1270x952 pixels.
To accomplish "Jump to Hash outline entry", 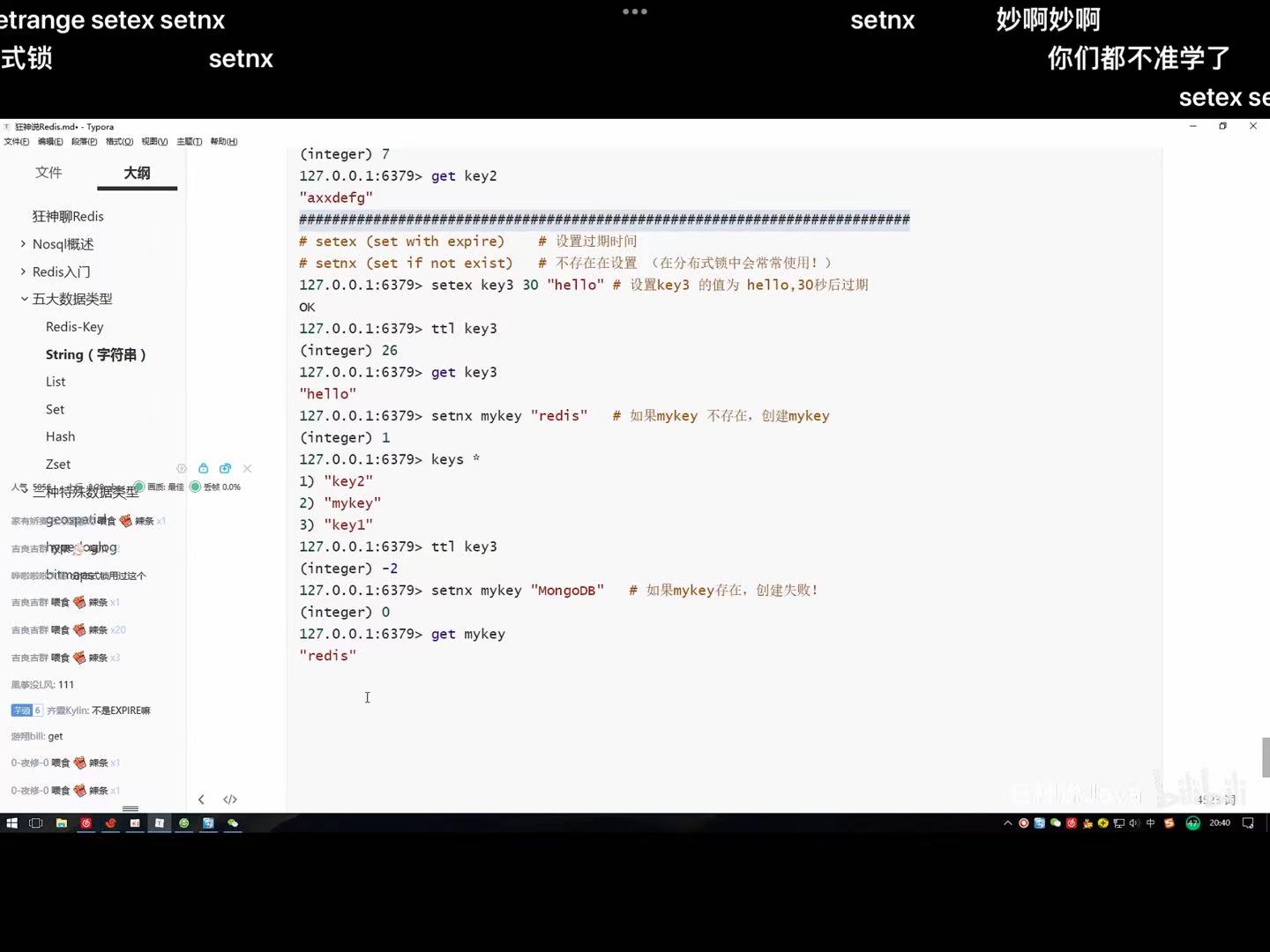I will click(60, 436).
